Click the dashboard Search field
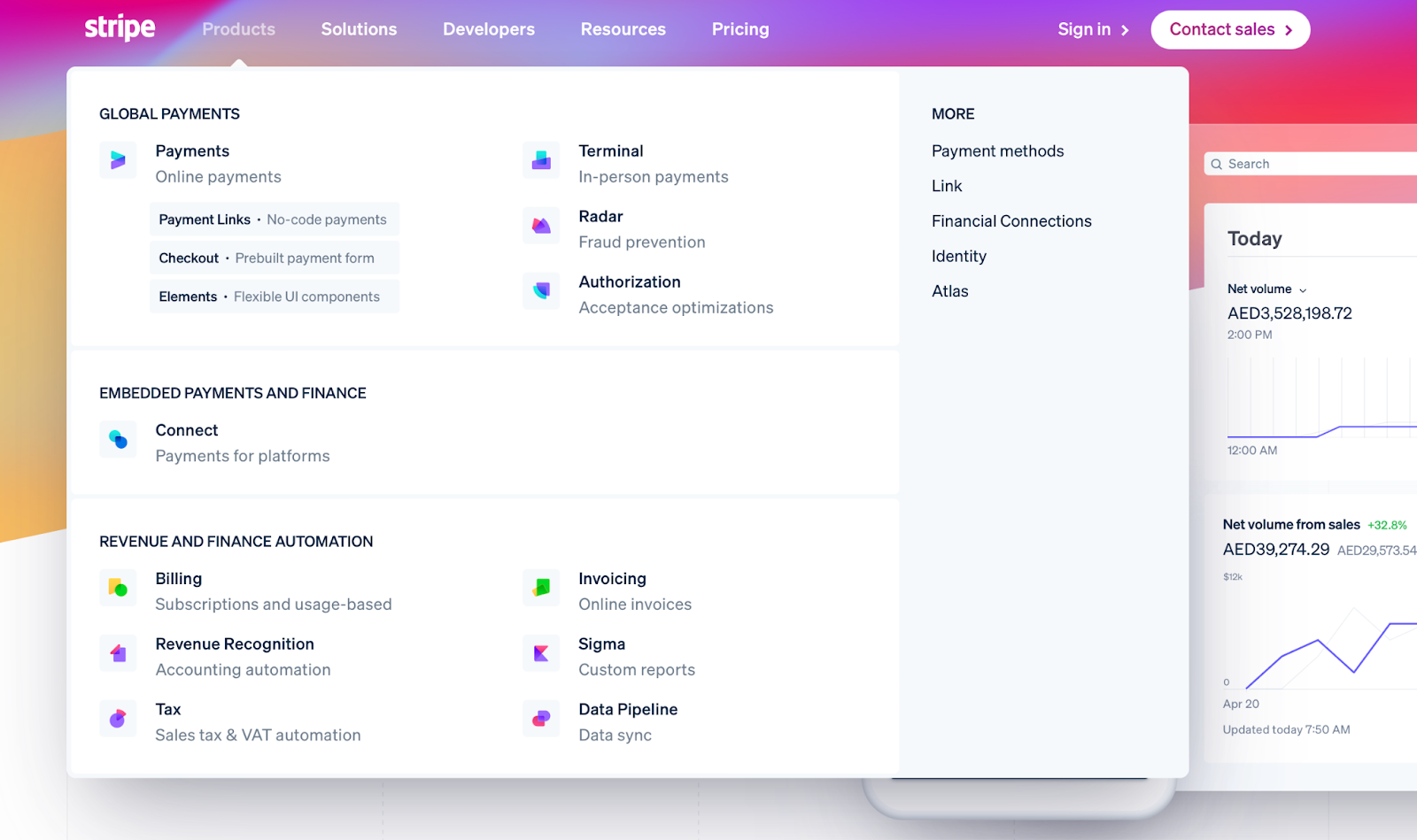The width and height of the screenshot is (1417, 840). pyautogui.click(x=1311, y=164)
